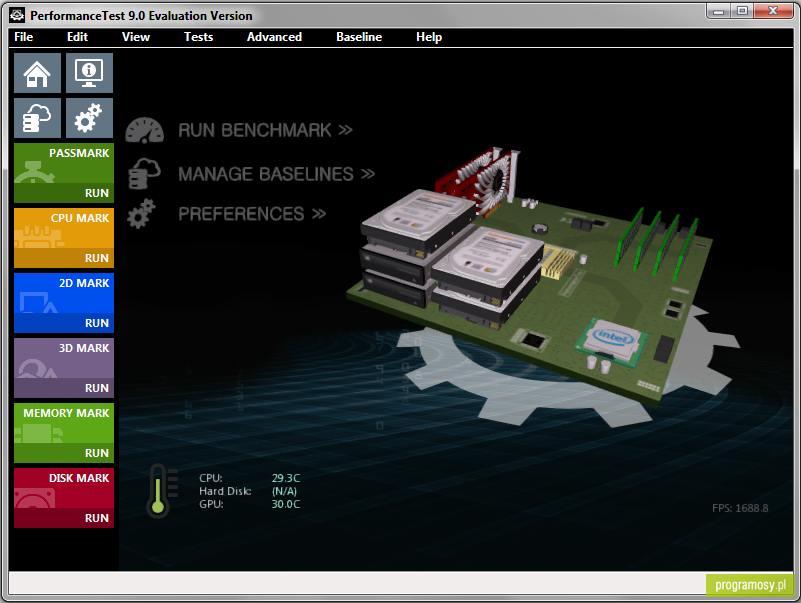
Task: Click the MANAGE BASELINES link
Action: pyautogui.click(x=276, y=174)
